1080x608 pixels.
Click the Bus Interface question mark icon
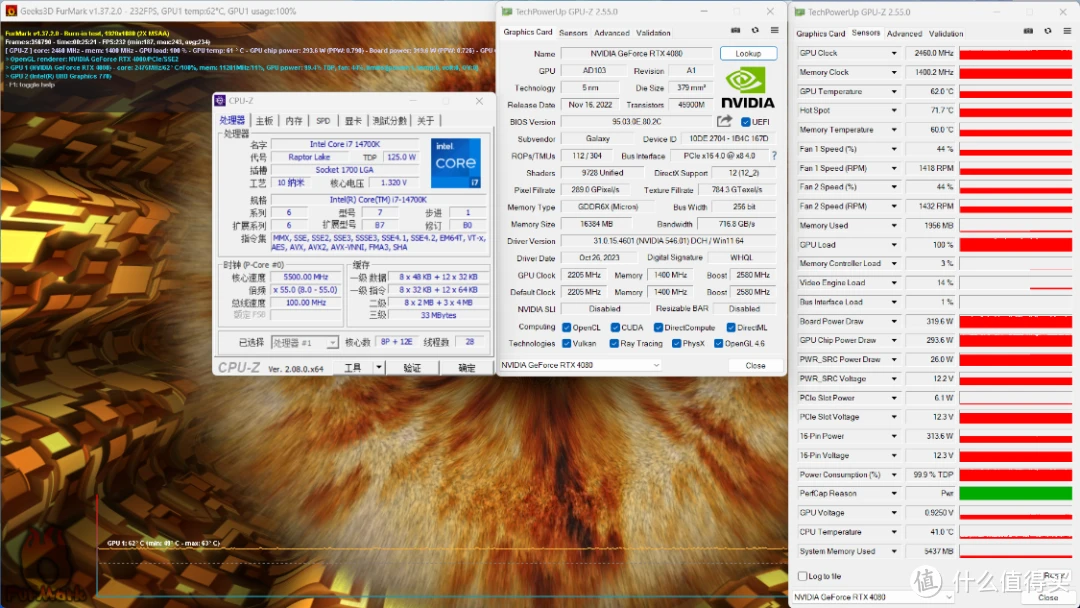tap(774, 156)
